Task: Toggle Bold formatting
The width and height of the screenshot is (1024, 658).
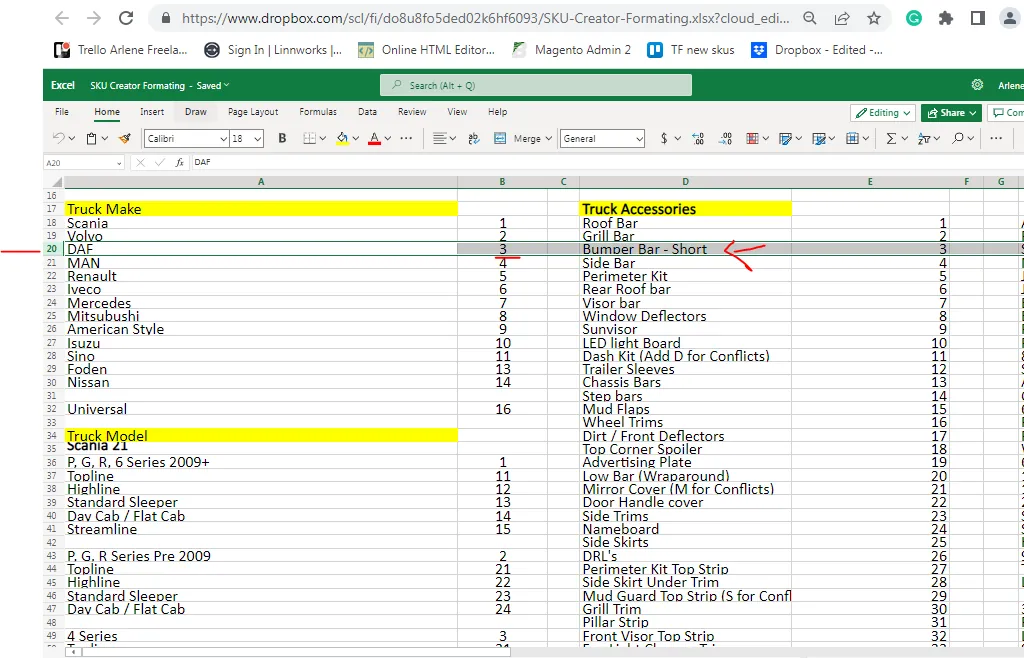Action: click(x=282, y=138)
